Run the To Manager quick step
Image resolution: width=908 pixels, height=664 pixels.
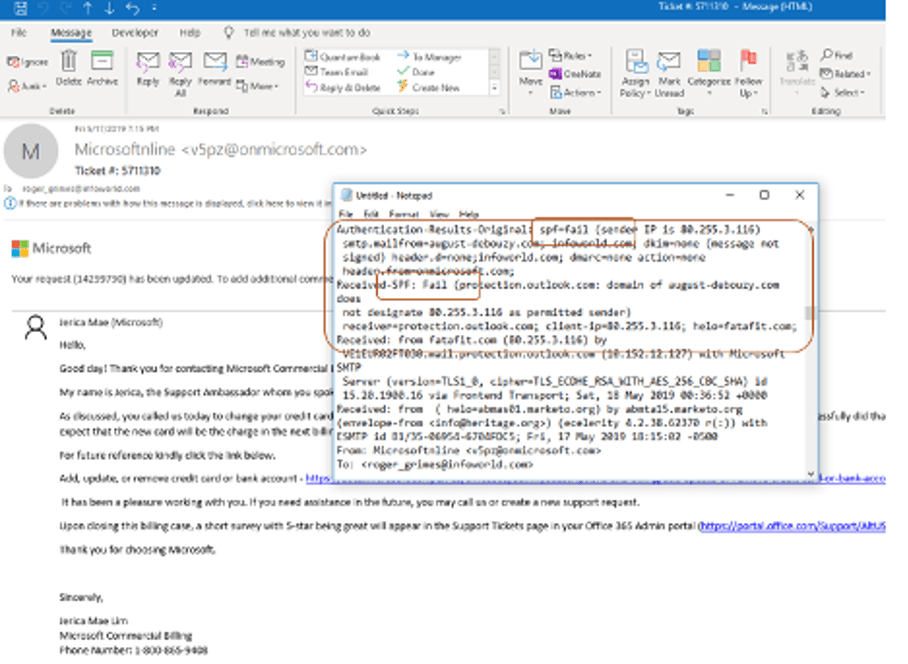430,57
